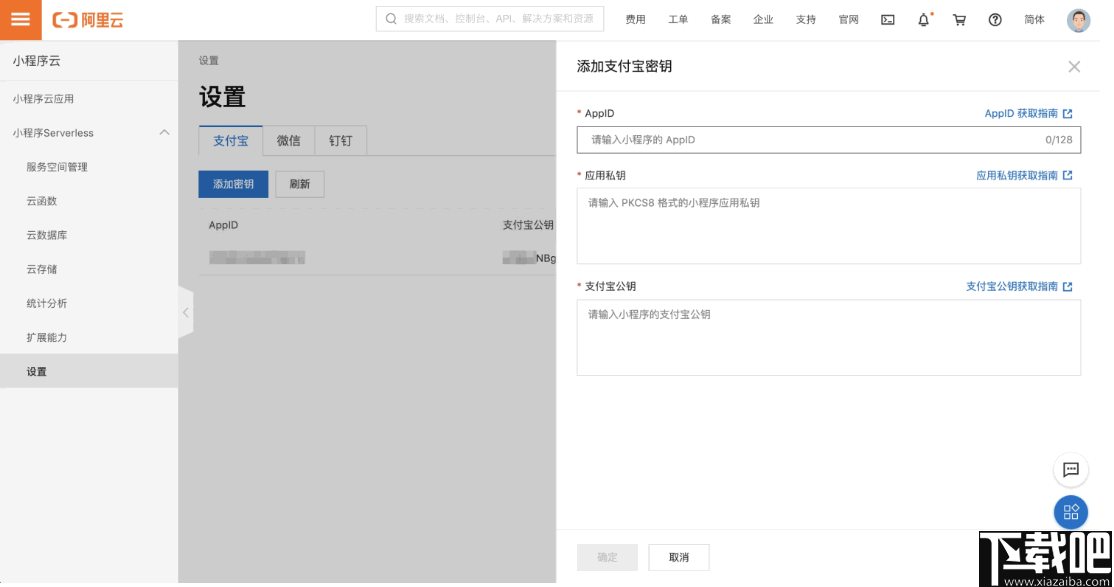Open the help (?) icon
This screenshot has width=1114, height=587.
995,19
